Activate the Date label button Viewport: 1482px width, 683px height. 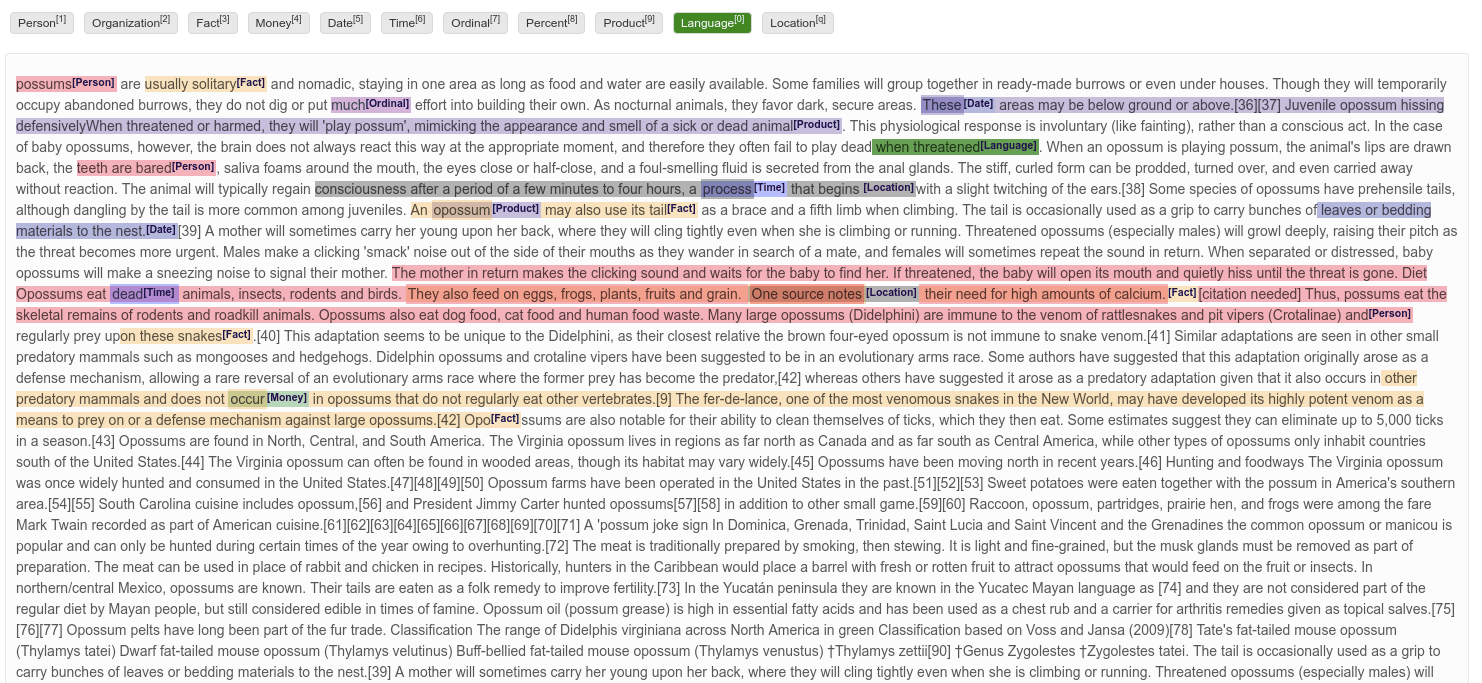point(345,22)
